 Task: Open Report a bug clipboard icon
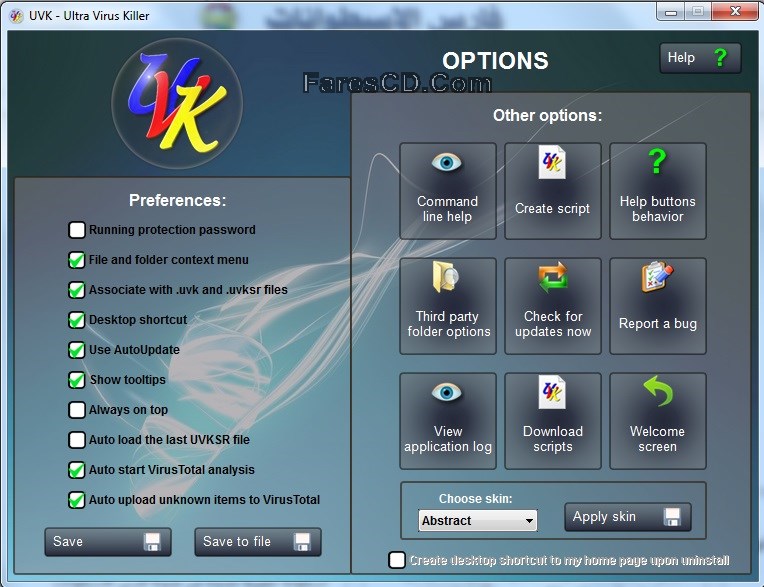point(657,276)
